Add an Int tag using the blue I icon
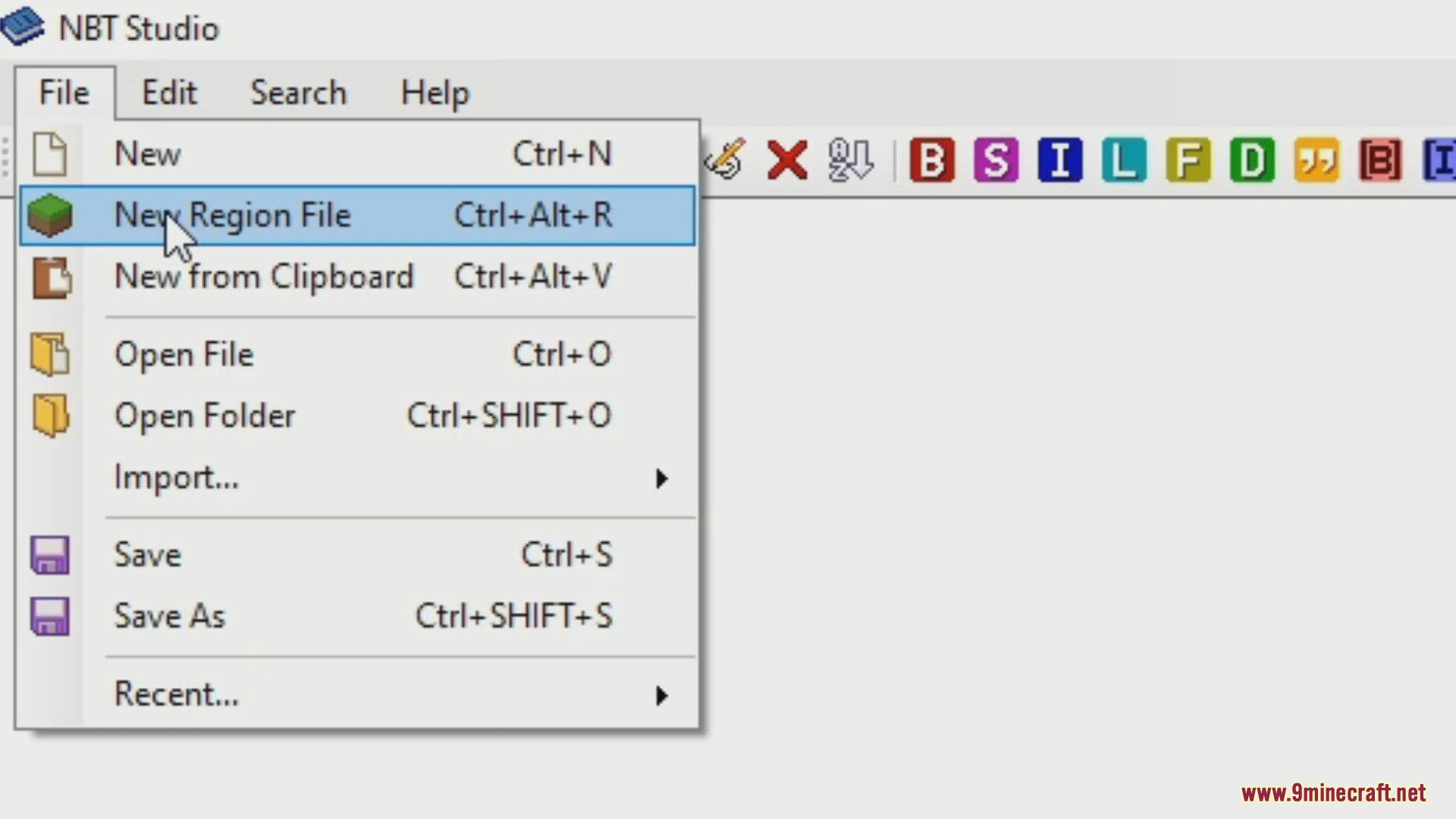Viewport: 1456px width, 819px height. 1060,160
